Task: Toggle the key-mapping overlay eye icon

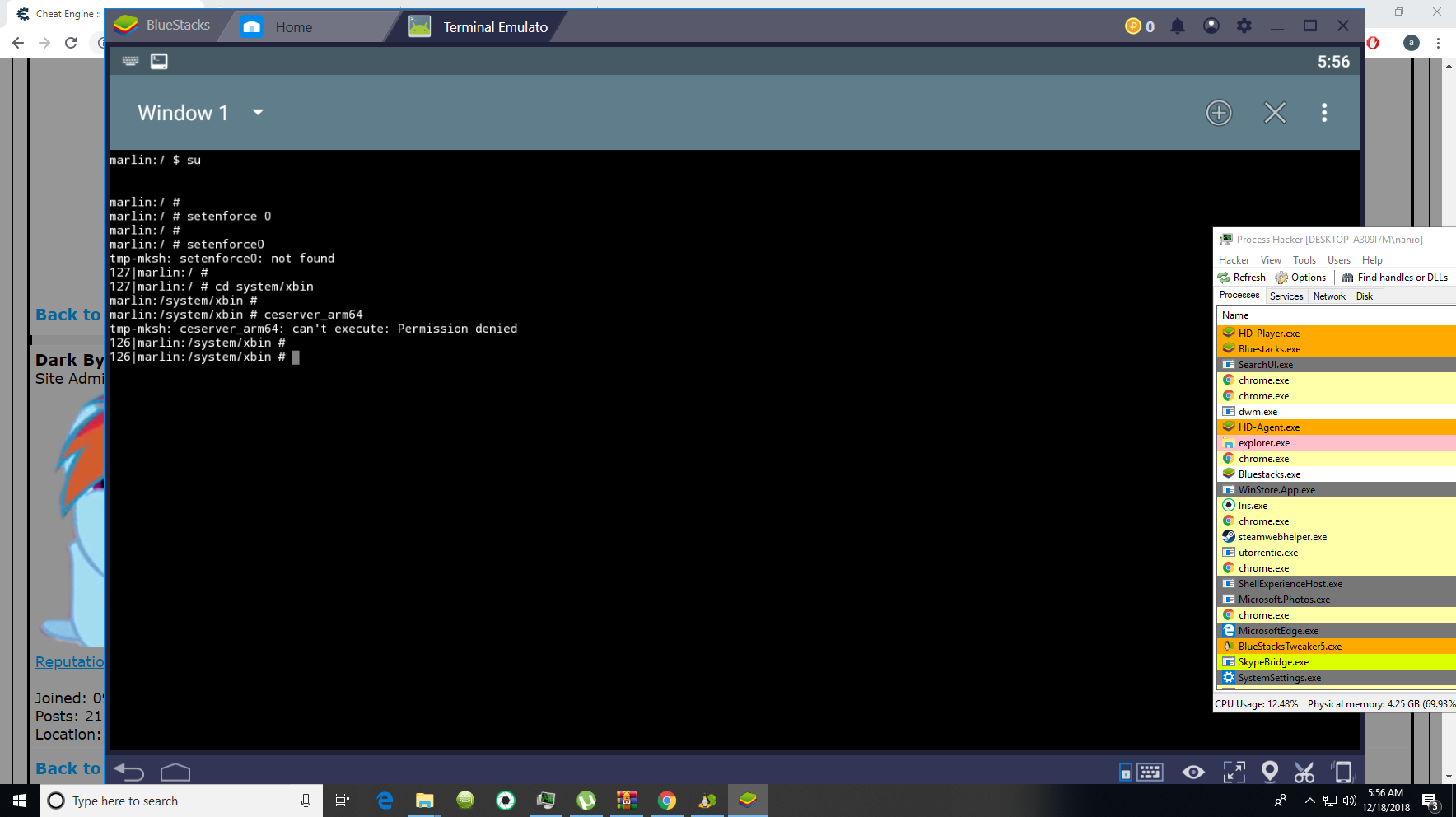Action: [x=1193, y=772]
